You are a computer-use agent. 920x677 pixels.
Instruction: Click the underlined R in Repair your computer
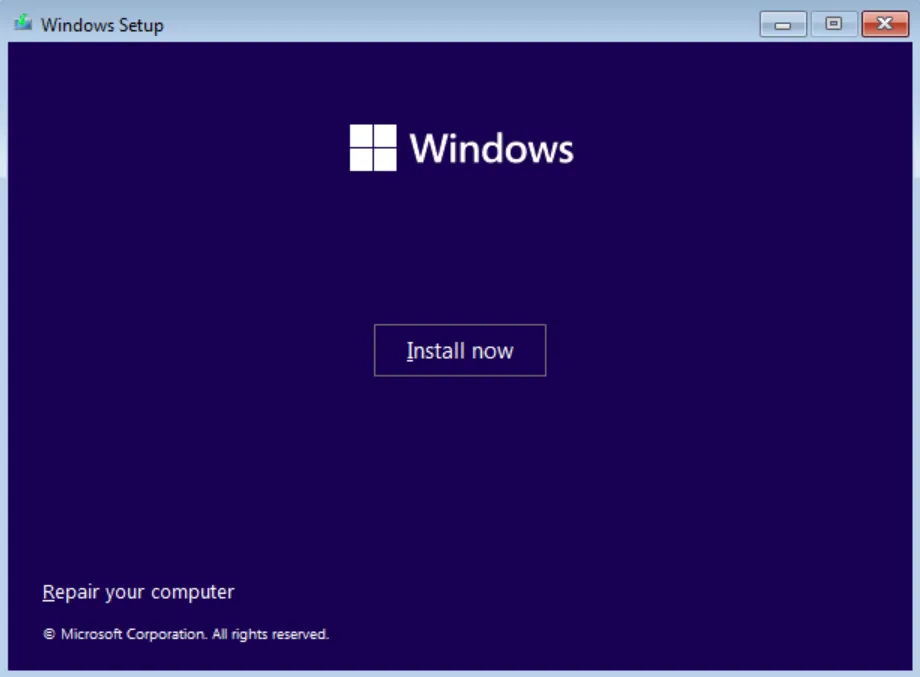pos(47,592)
